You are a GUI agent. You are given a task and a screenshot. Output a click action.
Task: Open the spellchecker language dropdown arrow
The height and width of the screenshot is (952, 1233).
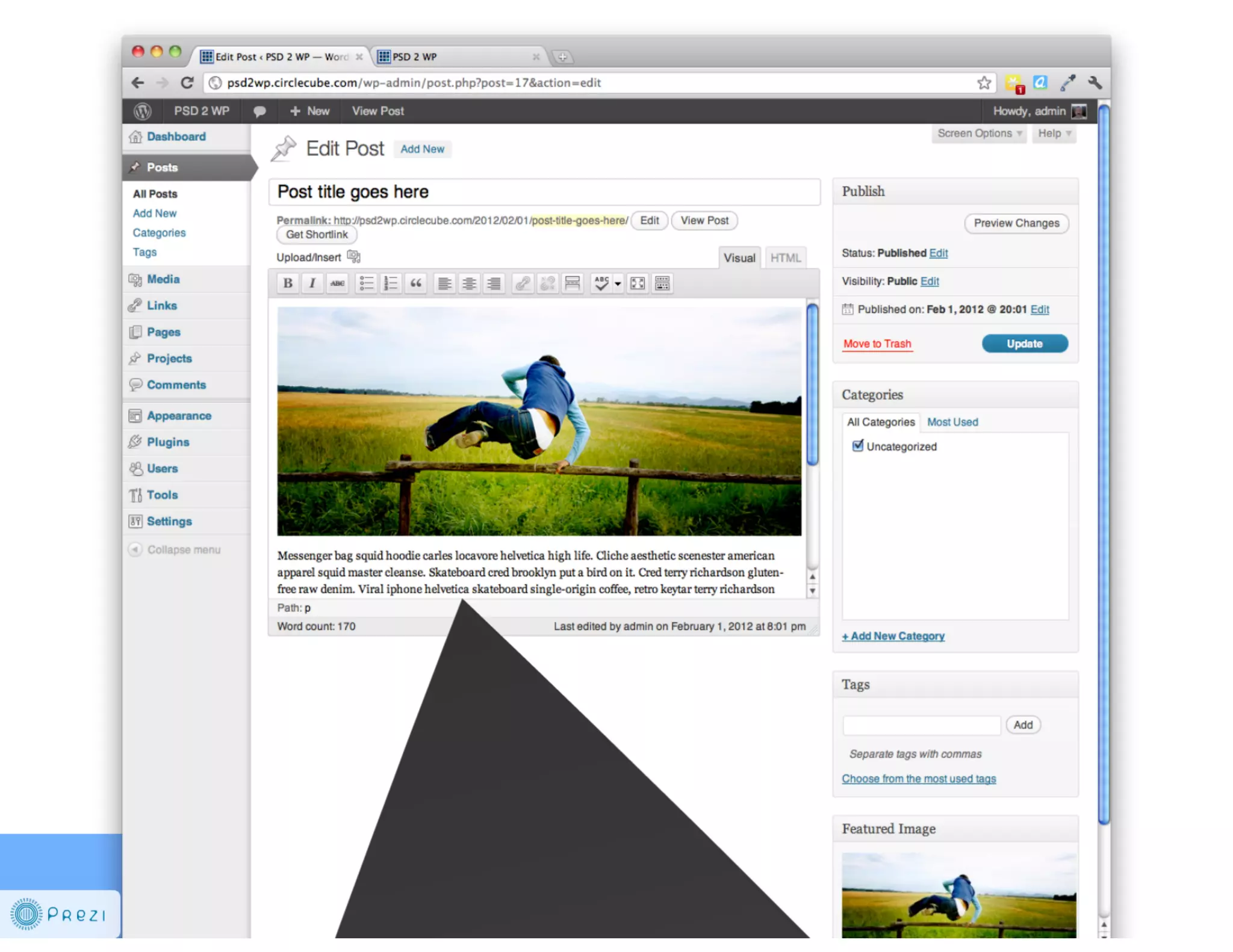click(618, 283)
